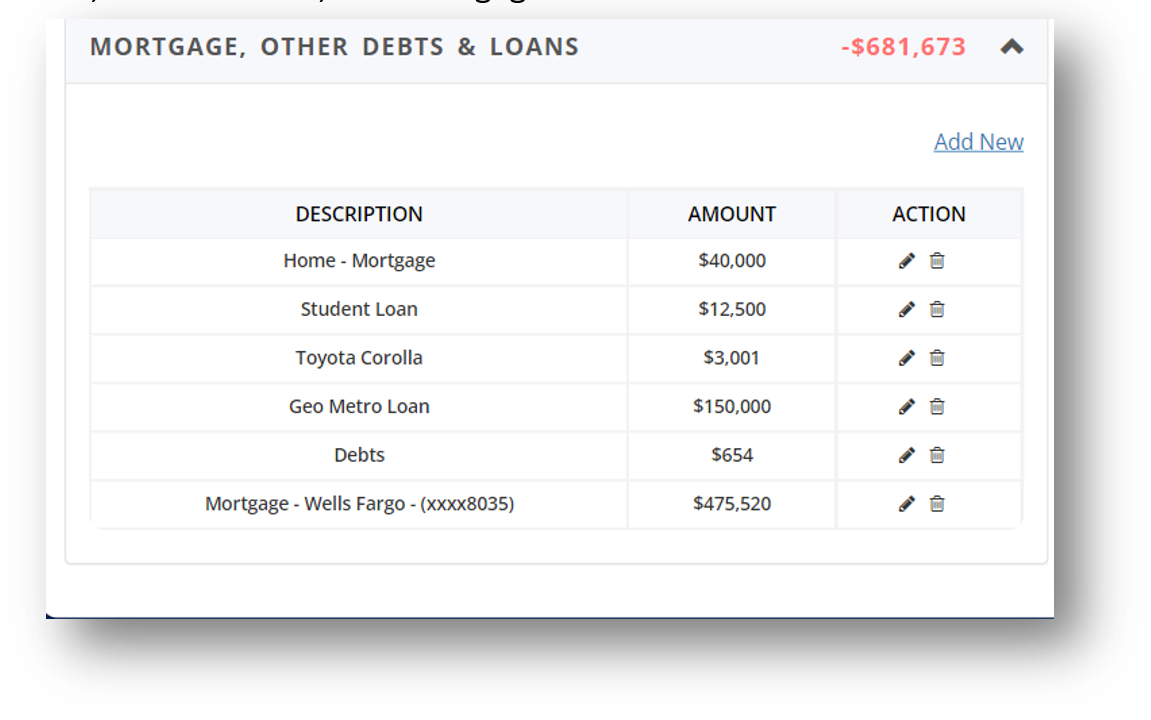Click the -$681,673 total amount

click(x=904, y=47)
